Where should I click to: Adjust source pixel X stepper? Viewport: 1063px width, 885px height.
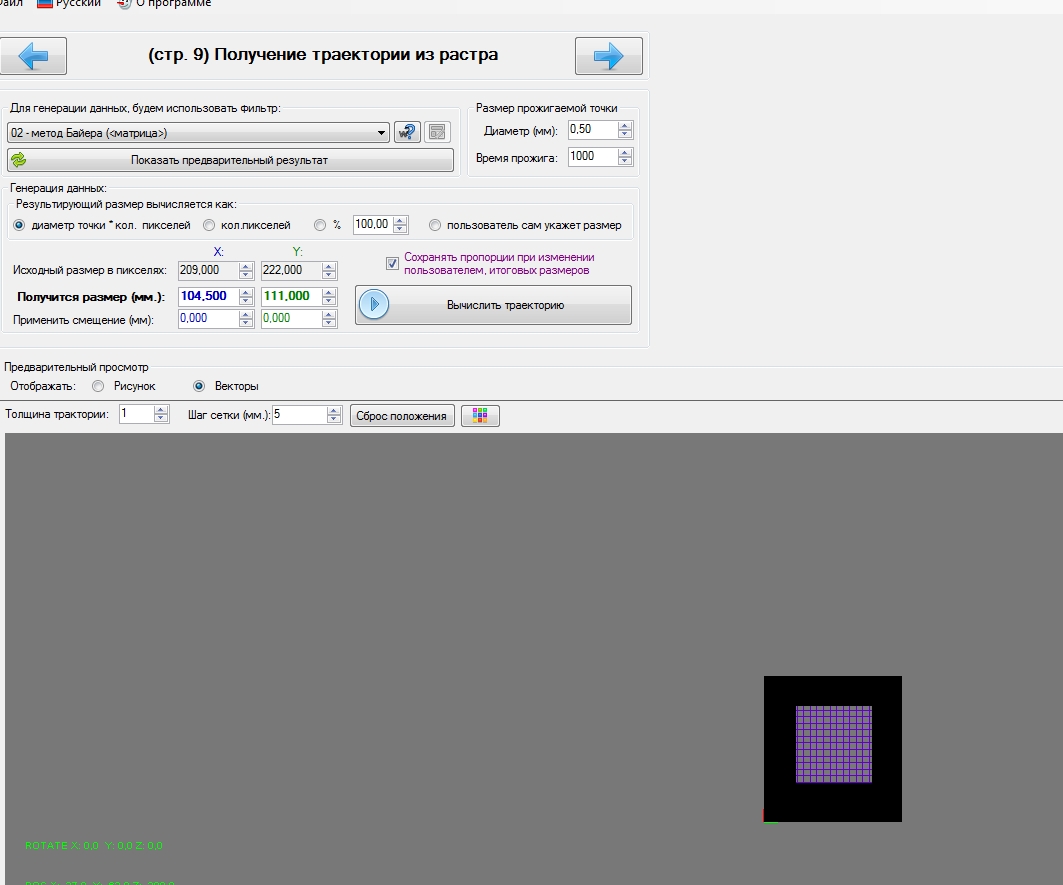(x=246, y=271)
